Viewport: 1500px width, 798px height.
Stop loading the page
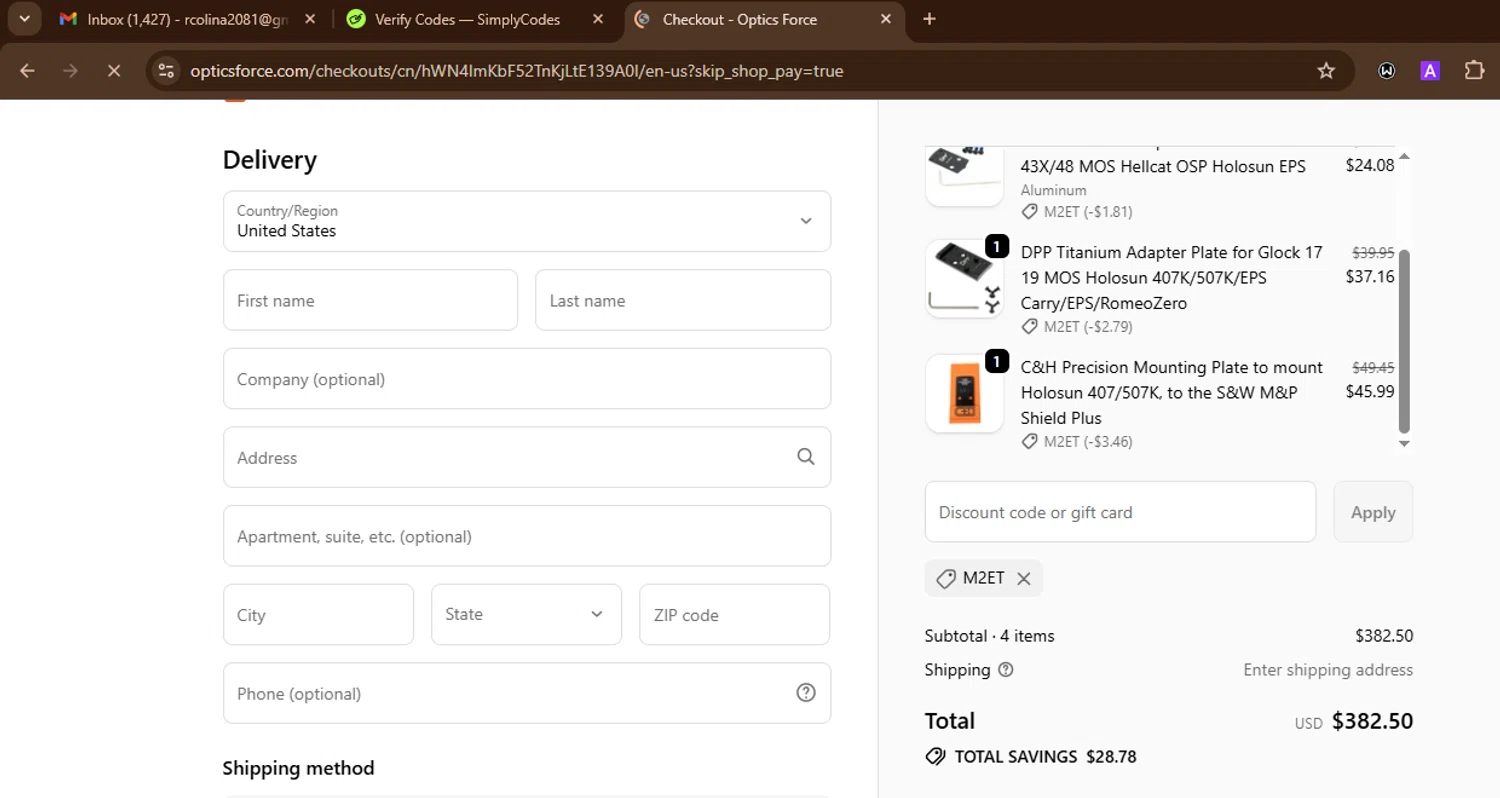click(113, 71)
